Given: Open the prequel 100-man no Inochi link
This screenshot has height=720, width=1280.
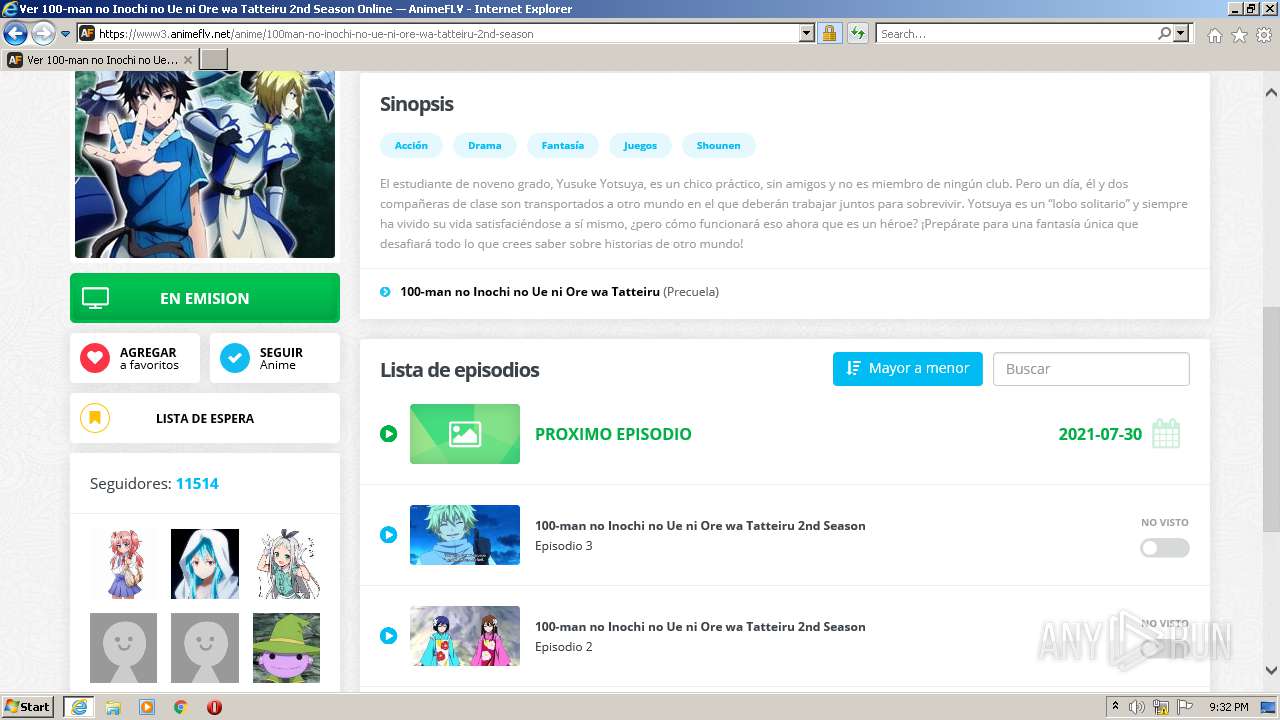Looking at the screenshot, I should (530, 292).
